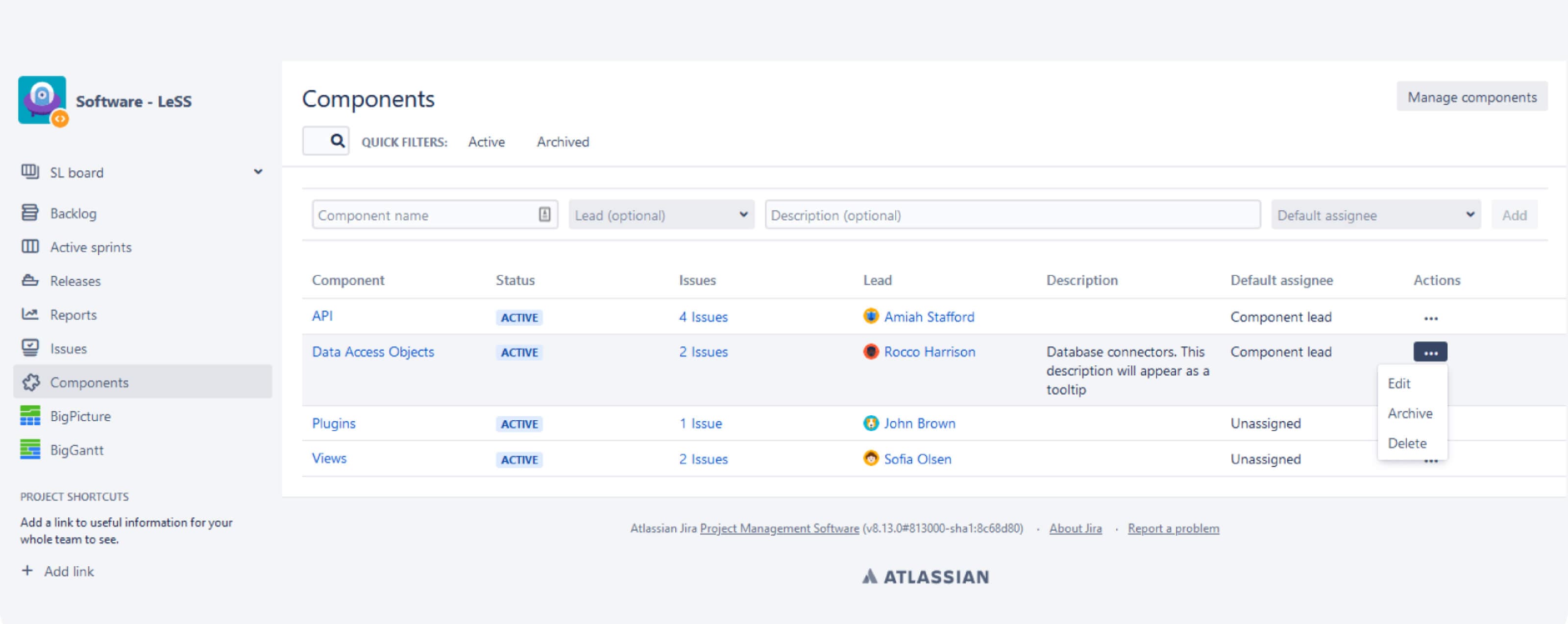The height and width of the screenshot is (624, 1568).
Task: Open the Backlog icon in sidebar
Action: tap(30, 213)
